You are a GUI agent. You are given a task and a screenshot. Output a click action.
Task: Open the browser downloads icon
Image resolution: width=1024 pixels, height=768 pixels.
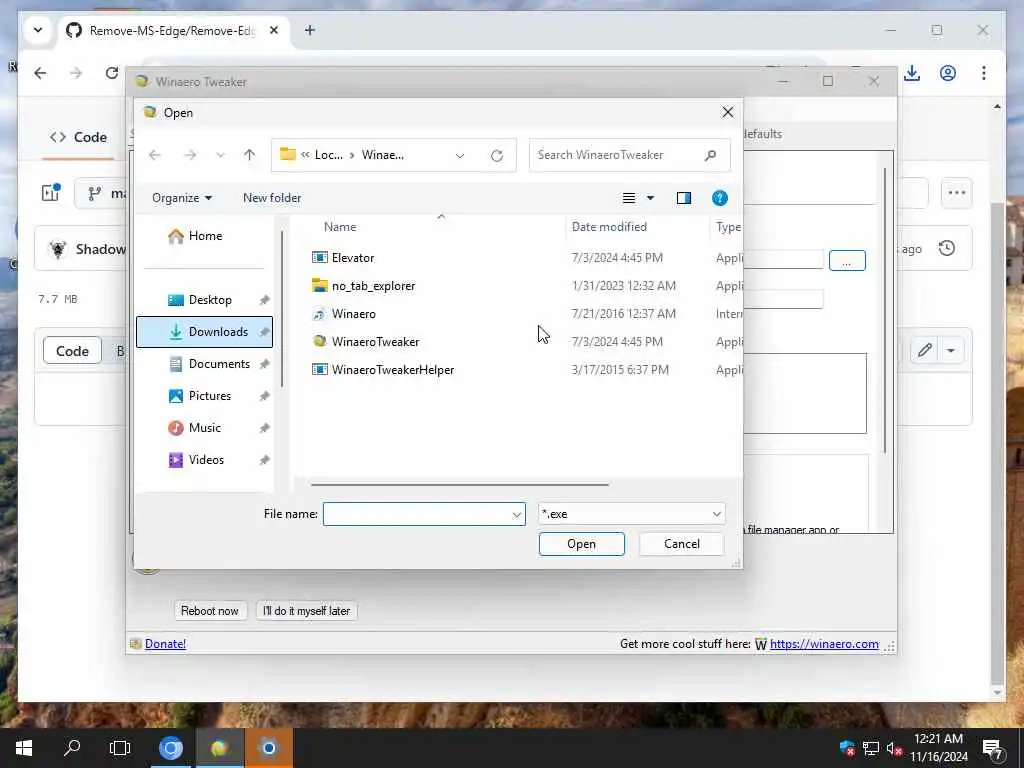click(x=912, y=73)
